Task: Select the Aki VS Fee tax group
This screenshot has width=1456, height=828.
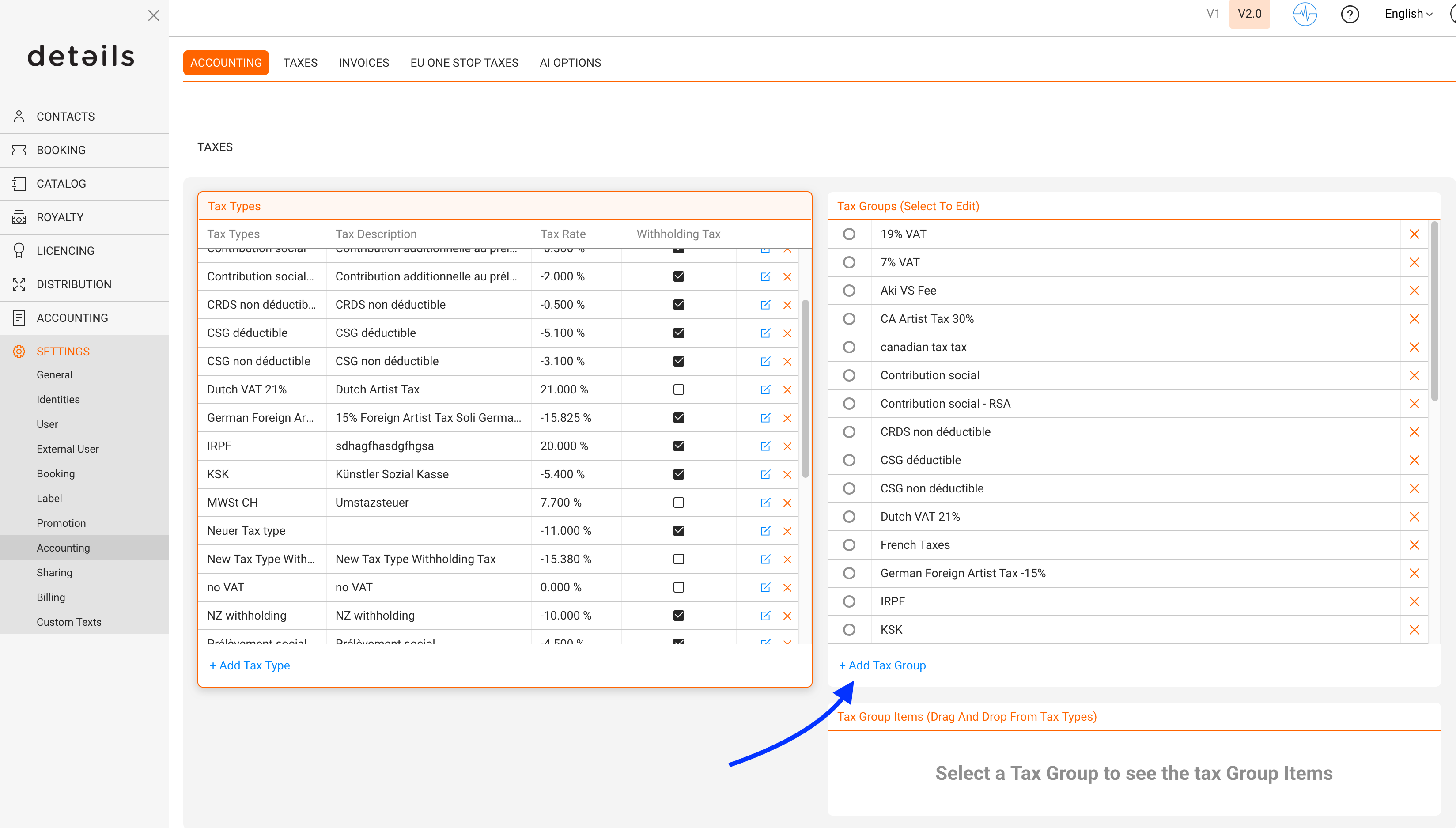Action: pos(849,291)
